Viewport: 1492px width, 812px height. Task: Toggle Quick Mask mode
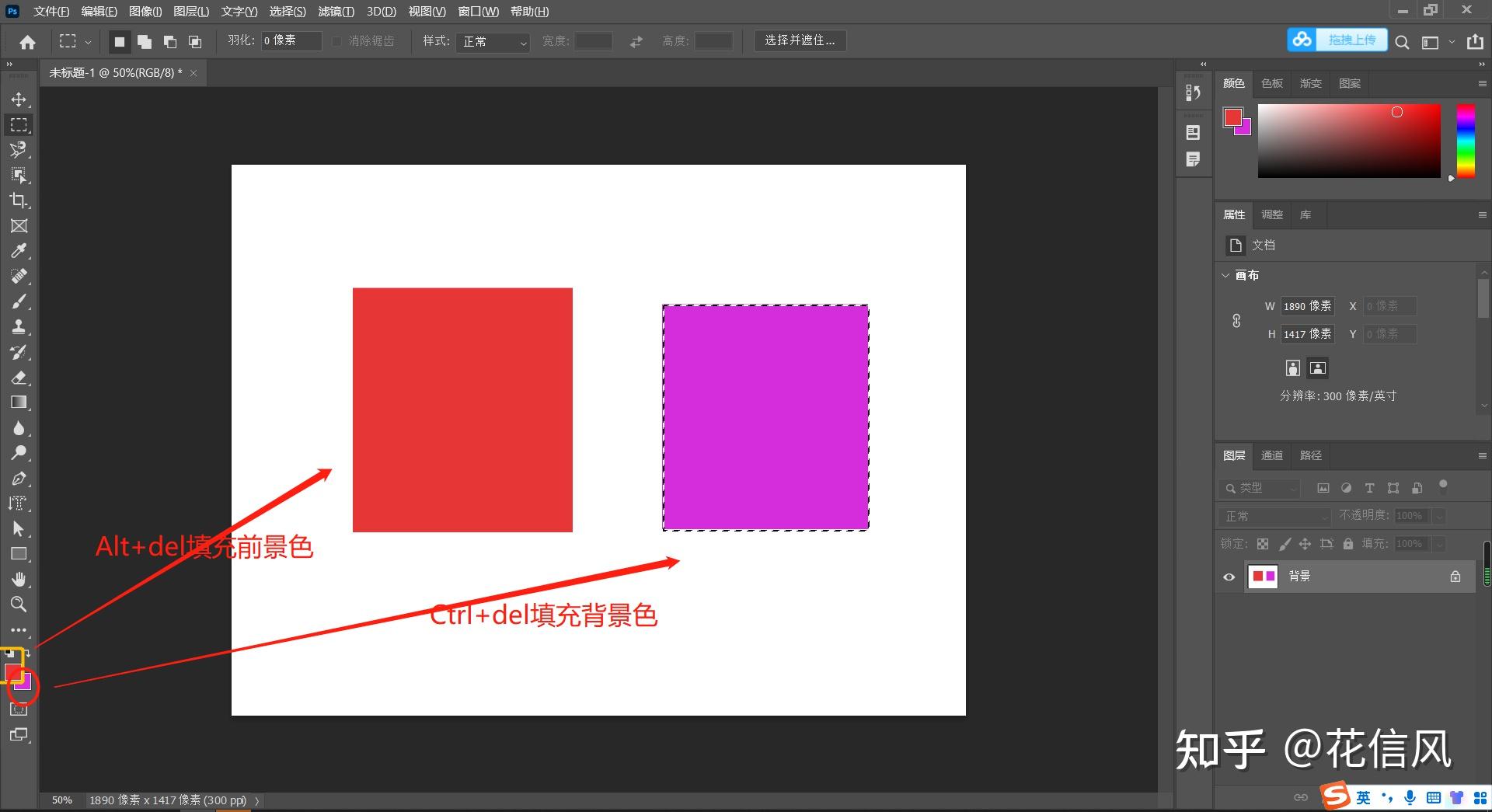[19, 709]
